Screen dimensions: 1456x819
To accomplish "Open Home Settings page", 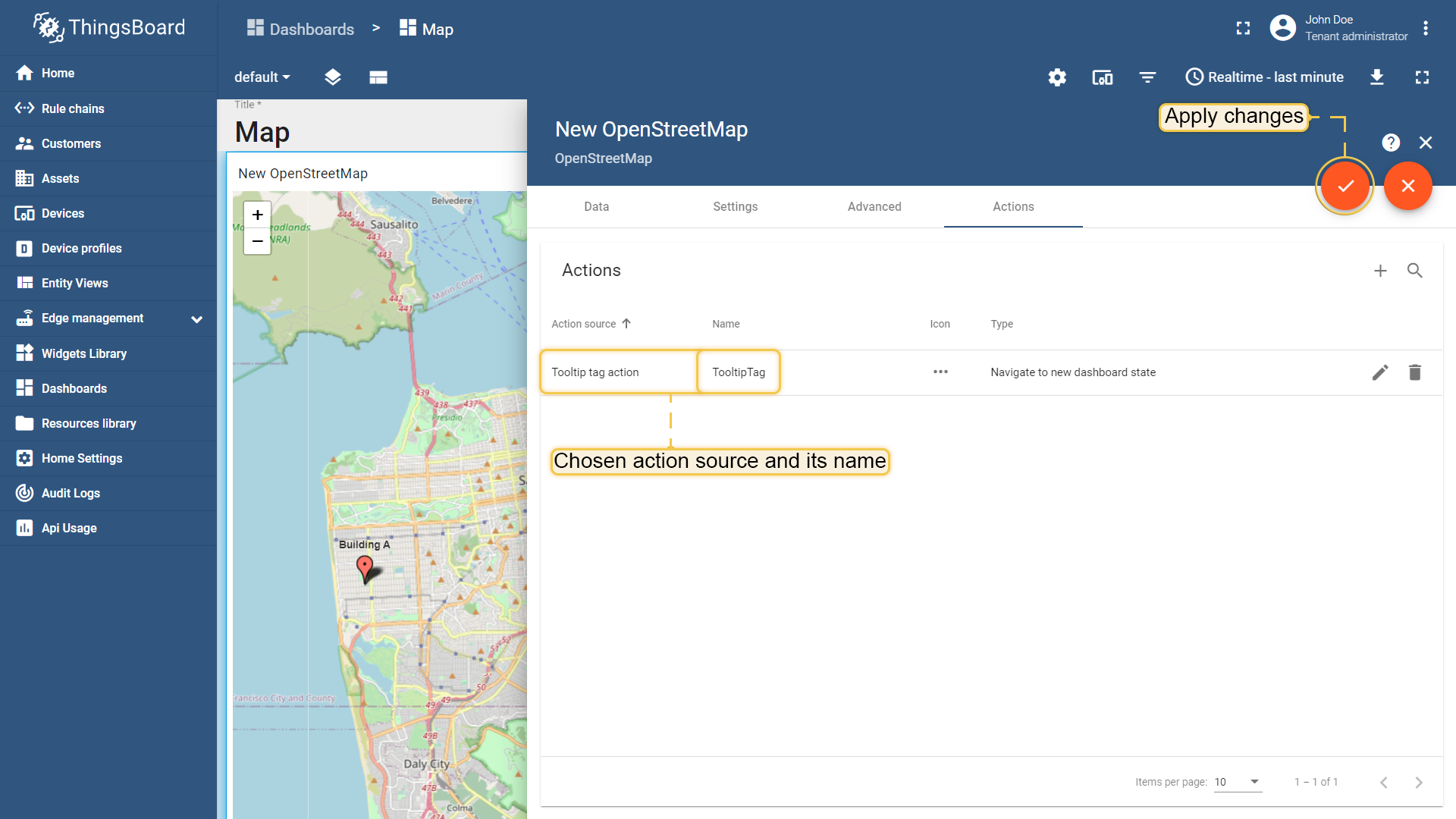I will 108,458.
